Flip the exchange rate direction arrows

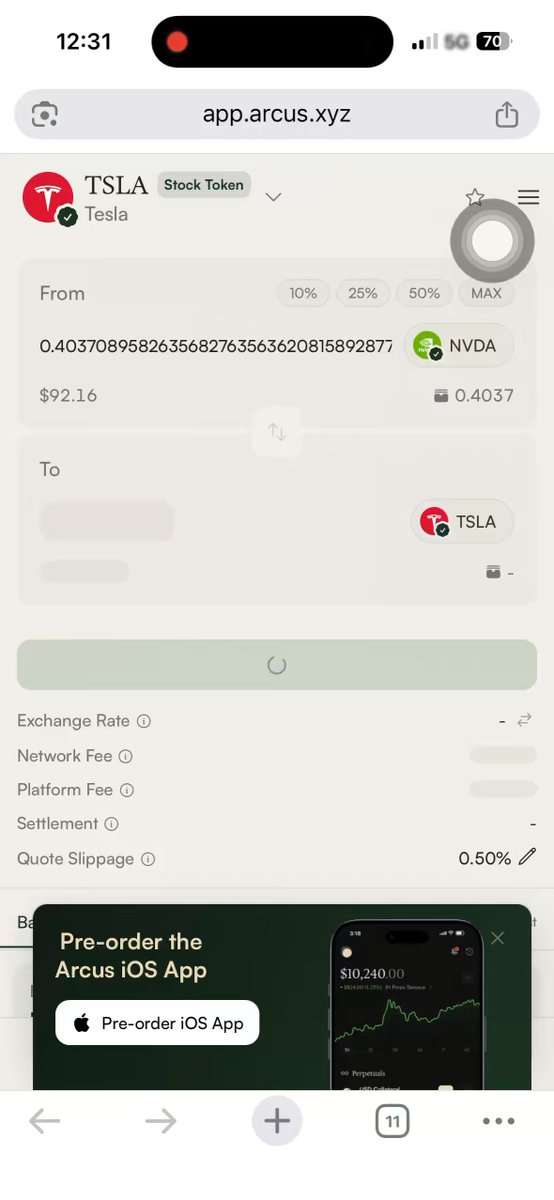(x=524, y=720)
